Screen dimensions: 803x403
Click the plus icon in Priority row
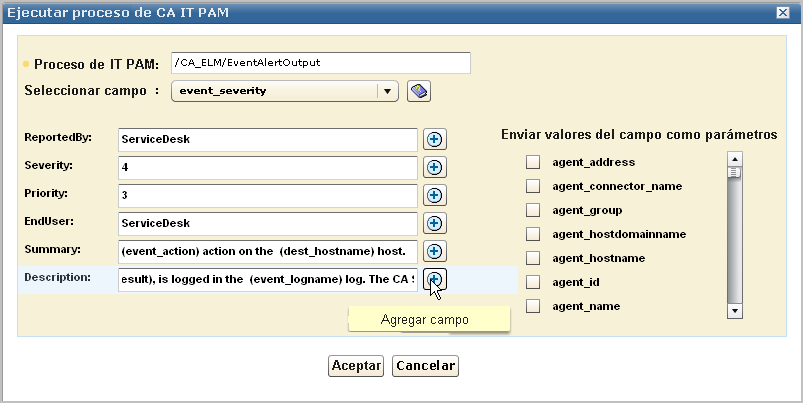tap(434, 195)
